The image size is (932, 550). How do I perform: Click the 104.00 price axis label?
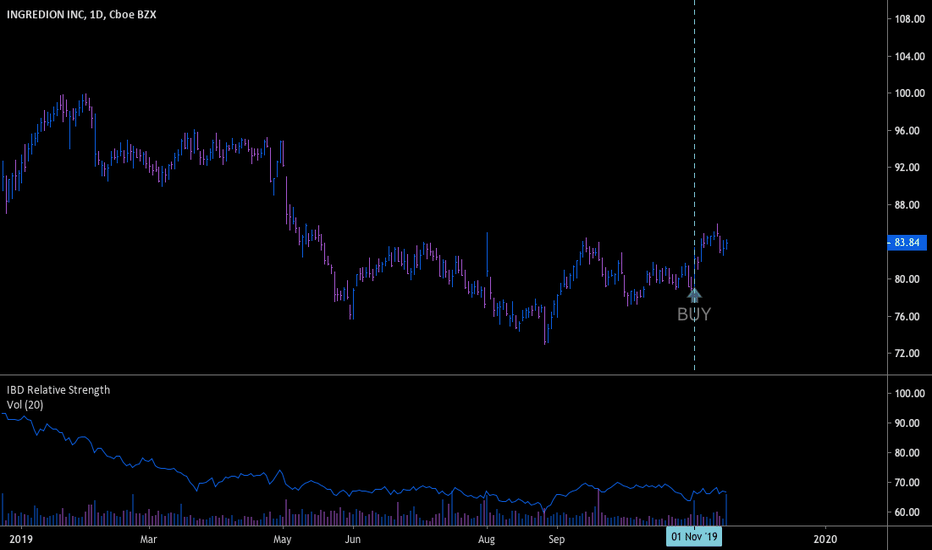coord(909,56)
